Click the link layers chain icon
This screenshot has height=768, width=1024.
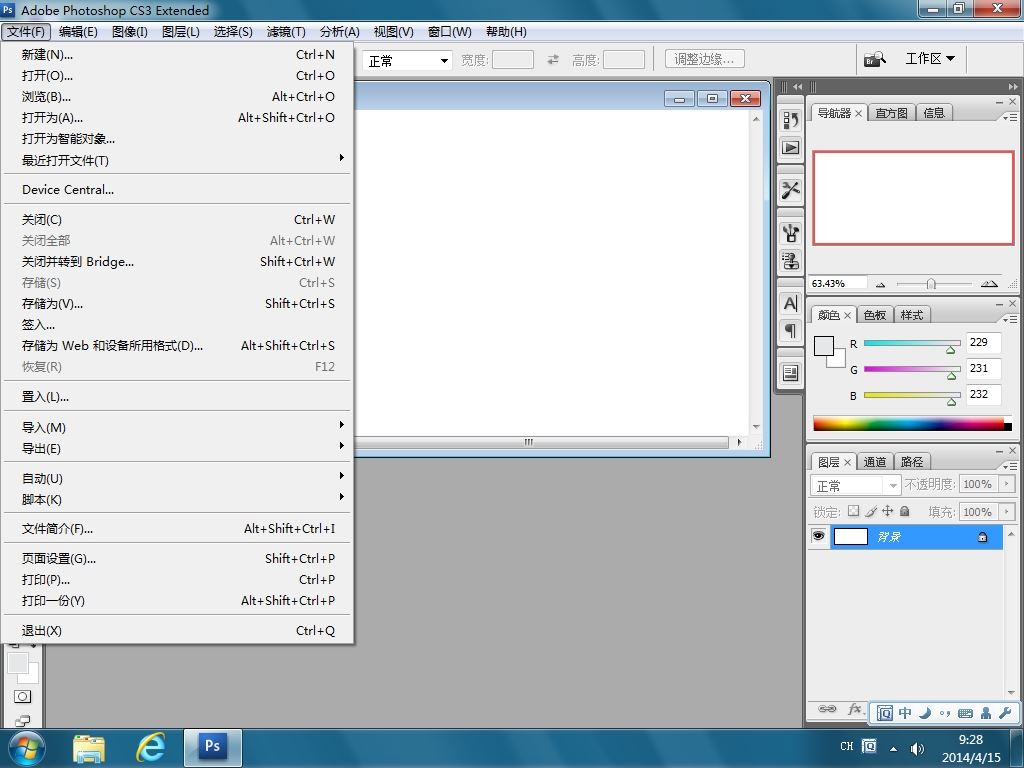827,709
